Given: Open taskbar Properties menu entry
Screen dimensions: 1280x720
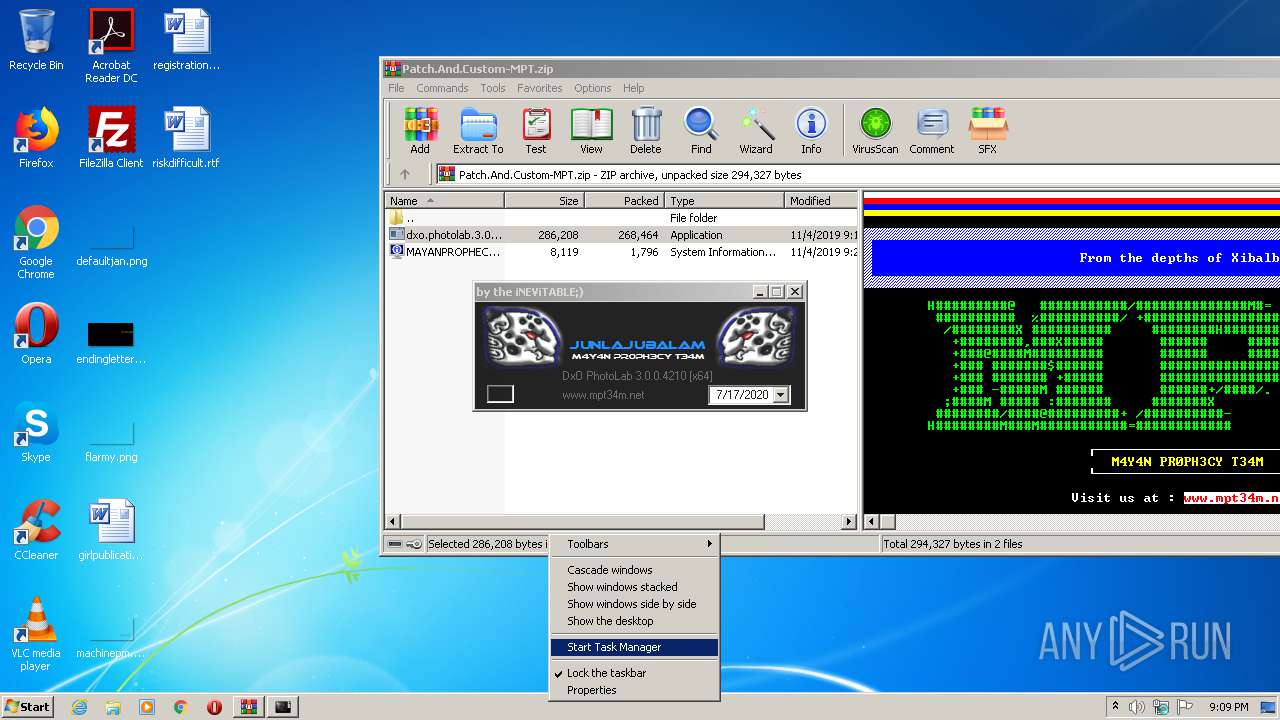Looking at the screenshot, I should tap(634, 690).
